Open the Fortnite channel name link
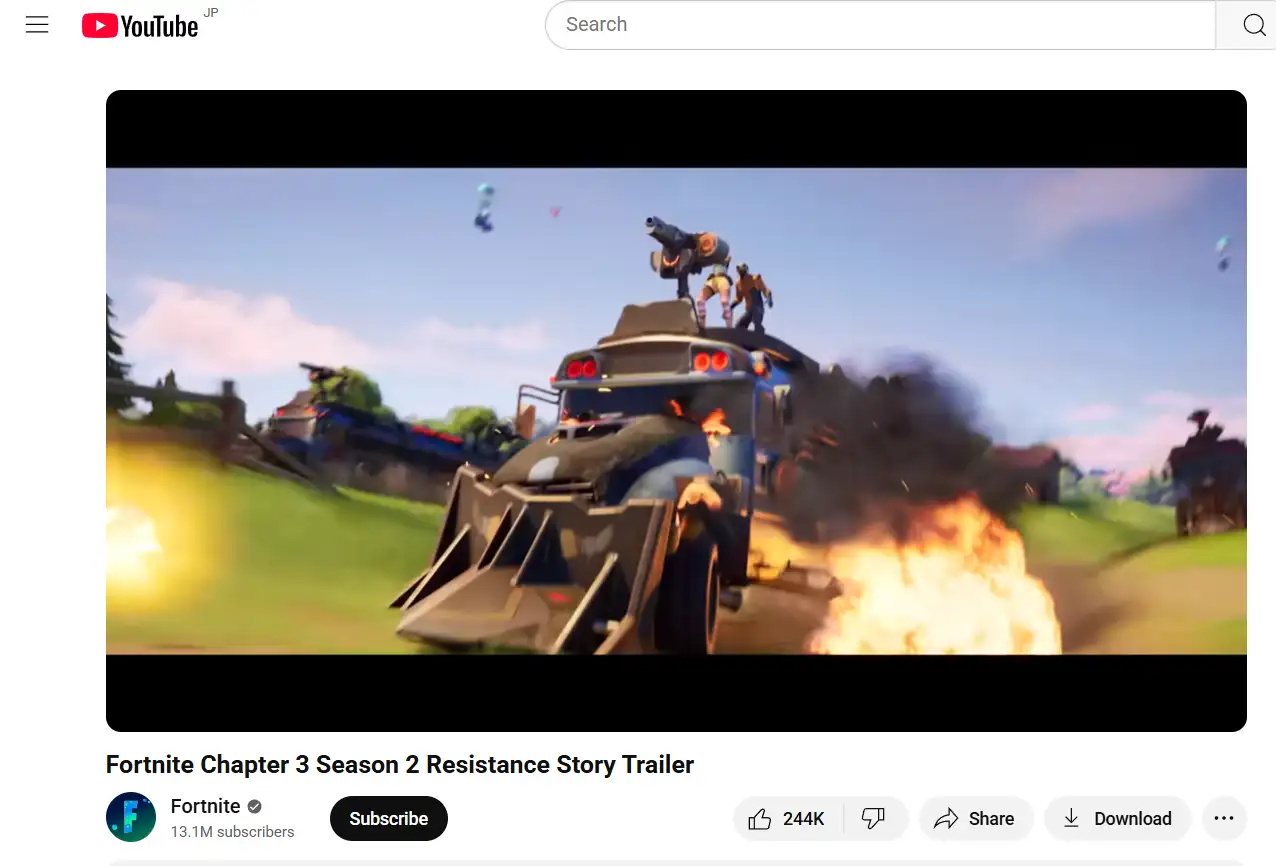Screen dimensions: 1276x866 (206, 806)
